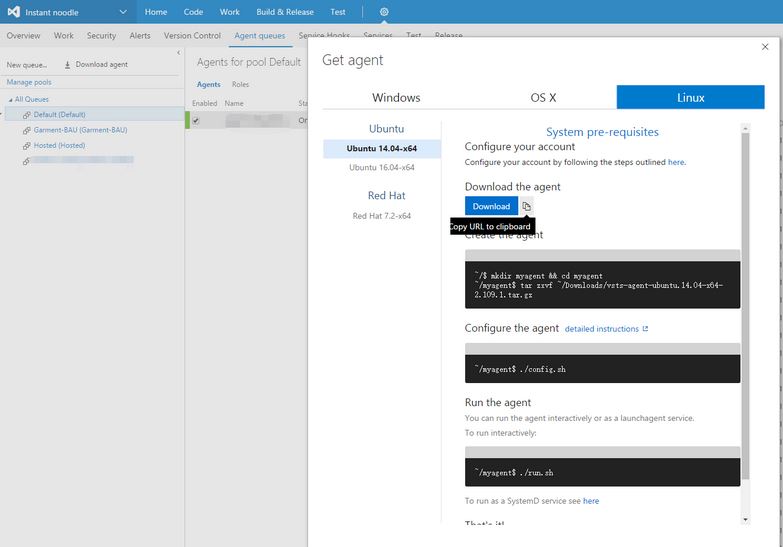
Task: Select Garment-BAU queue
Action: tap(80, 130)
